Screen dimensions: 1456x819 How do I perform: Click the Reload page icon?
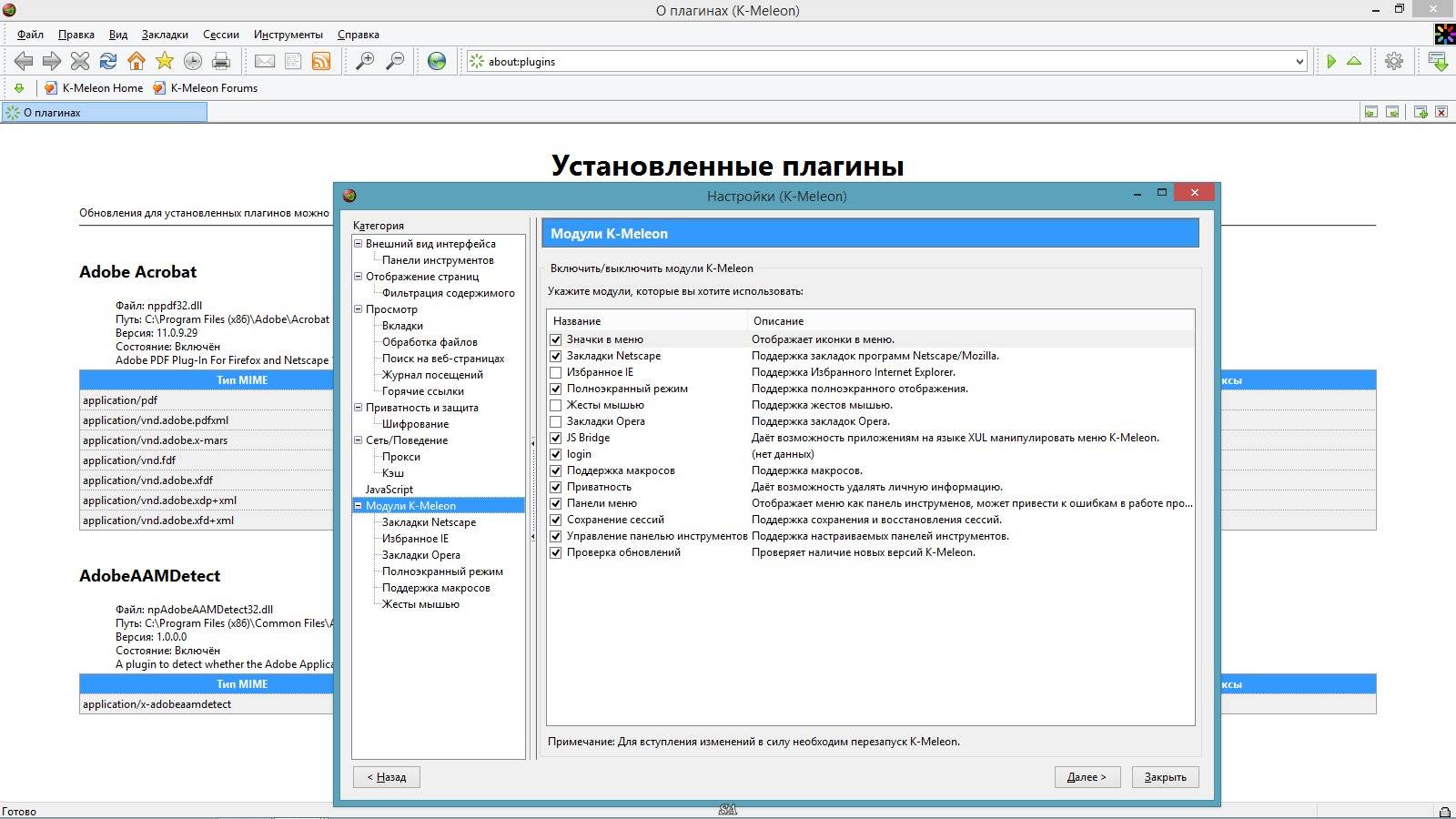click(x=107, y=61)
